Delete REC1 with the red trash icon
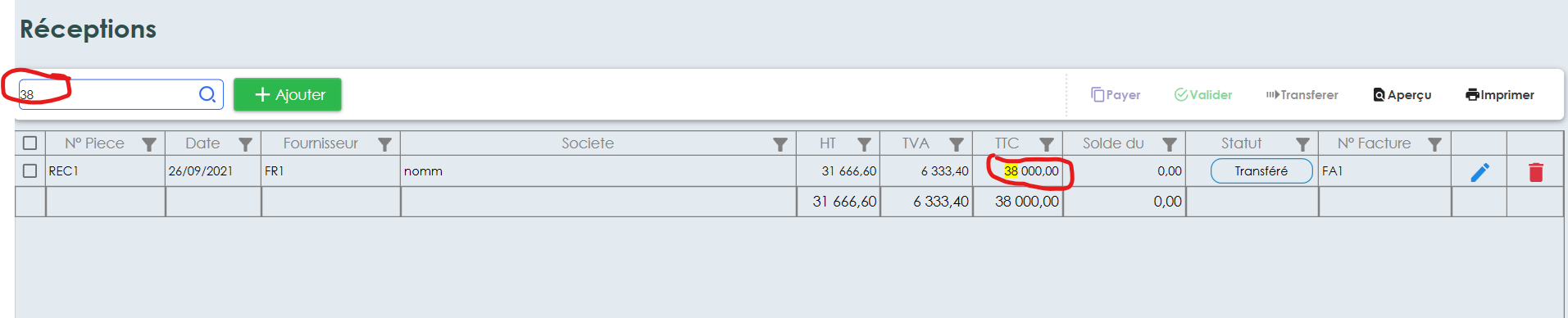This screenshot has width=1568, height=318. click(1535, 171)
